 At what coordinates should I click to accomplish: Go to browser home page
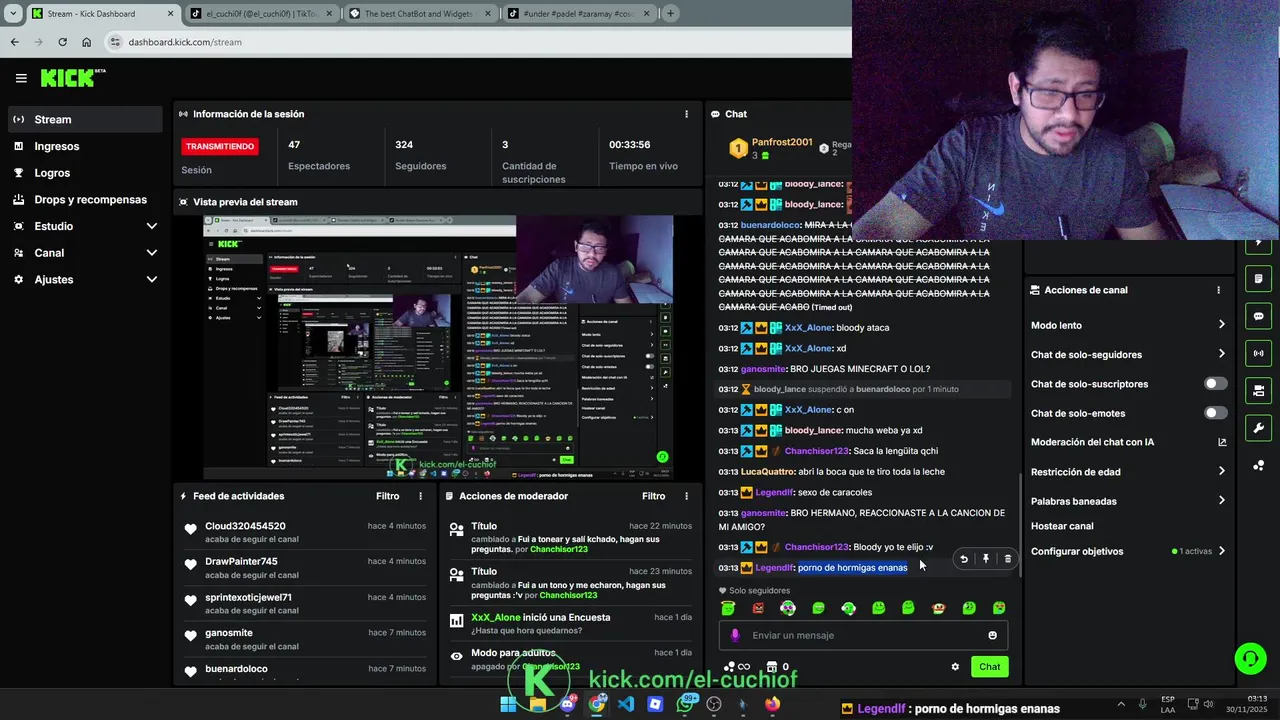pos(86,42)
